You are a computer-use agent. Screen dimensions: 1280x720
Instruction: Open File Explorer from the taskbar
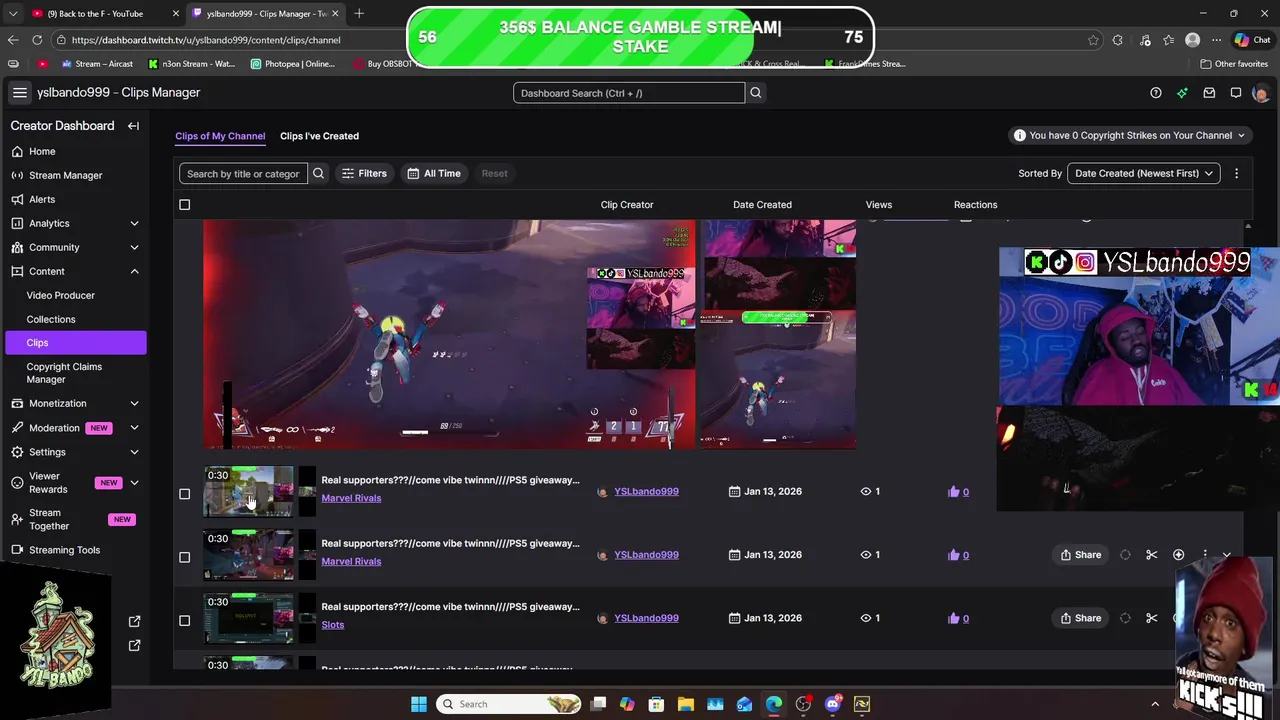[685, 704]
